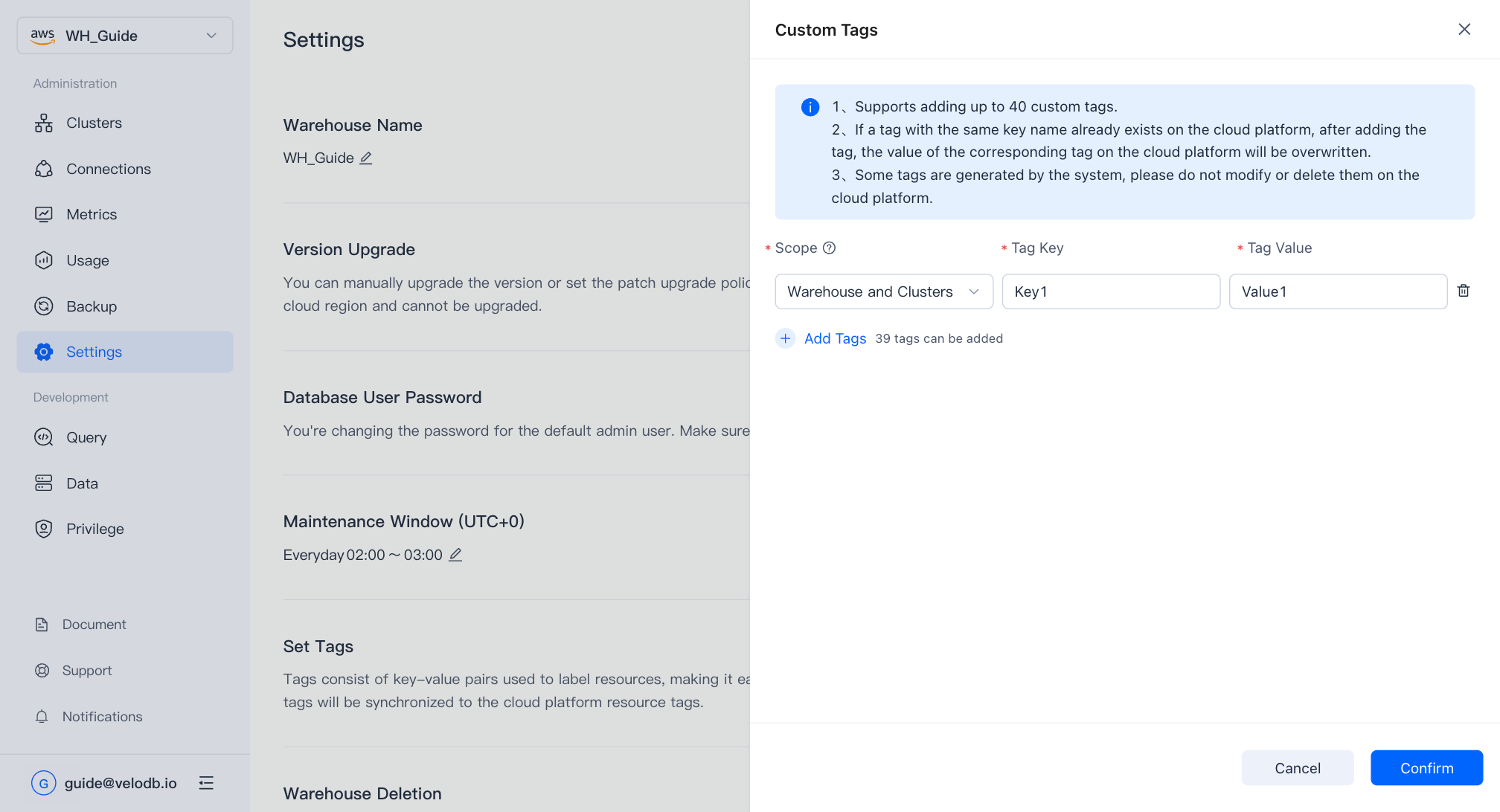Click the Scope help question icon
The width and height of the screenshot is (1500, 812).
coord(829,248)
